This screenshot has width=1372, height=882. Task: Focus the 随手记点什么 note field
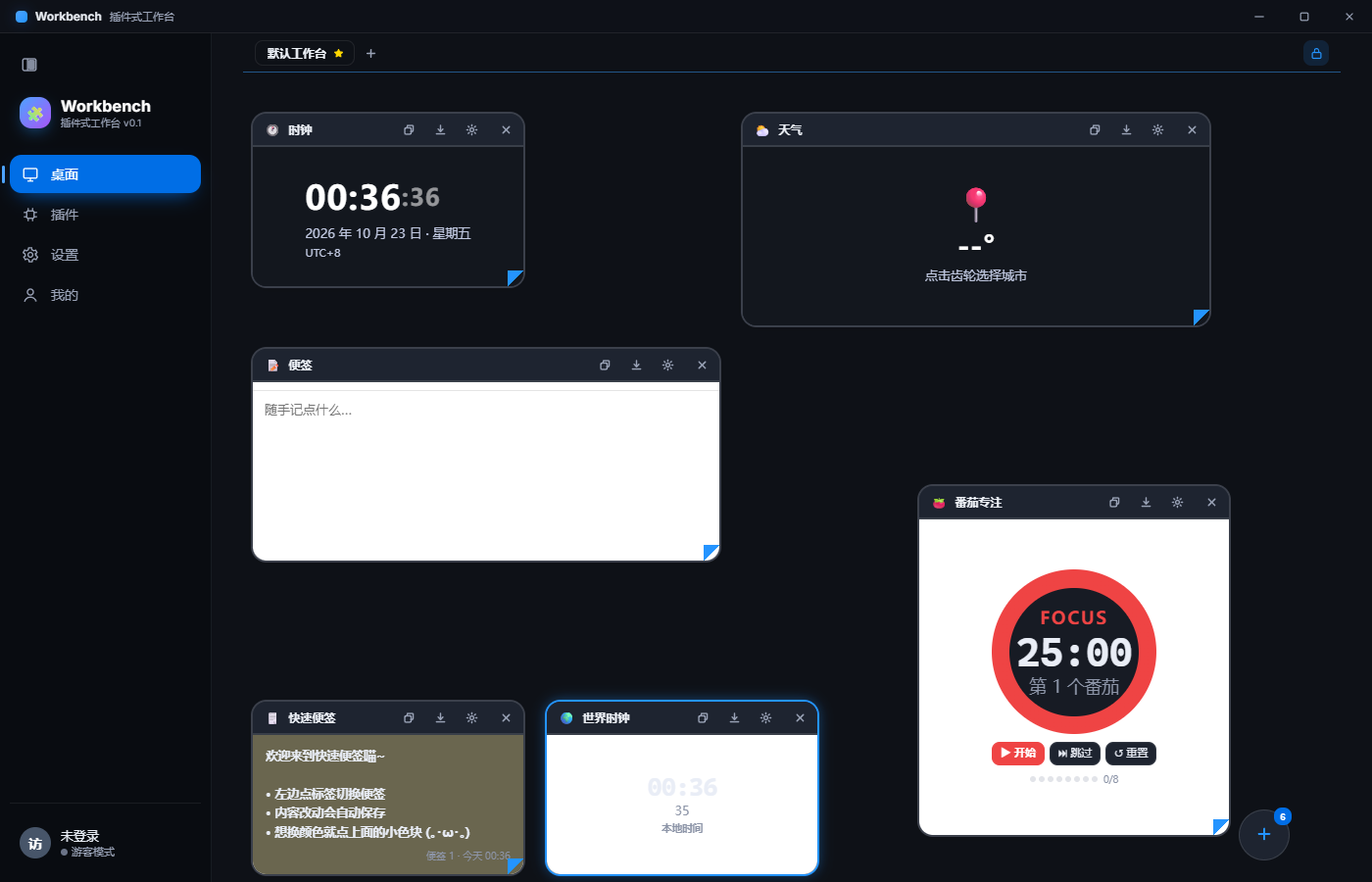click(x=486, y=474)
